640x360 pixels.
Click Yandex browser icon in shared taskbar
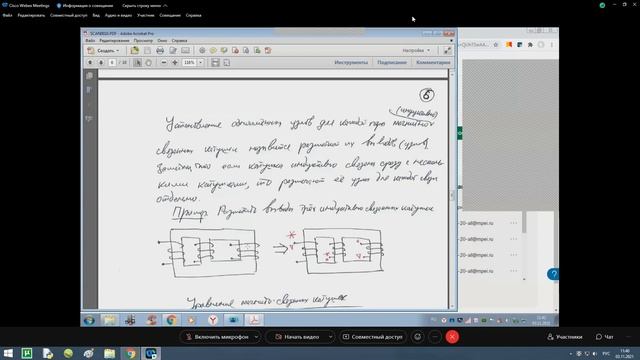[x=213, y=320]
